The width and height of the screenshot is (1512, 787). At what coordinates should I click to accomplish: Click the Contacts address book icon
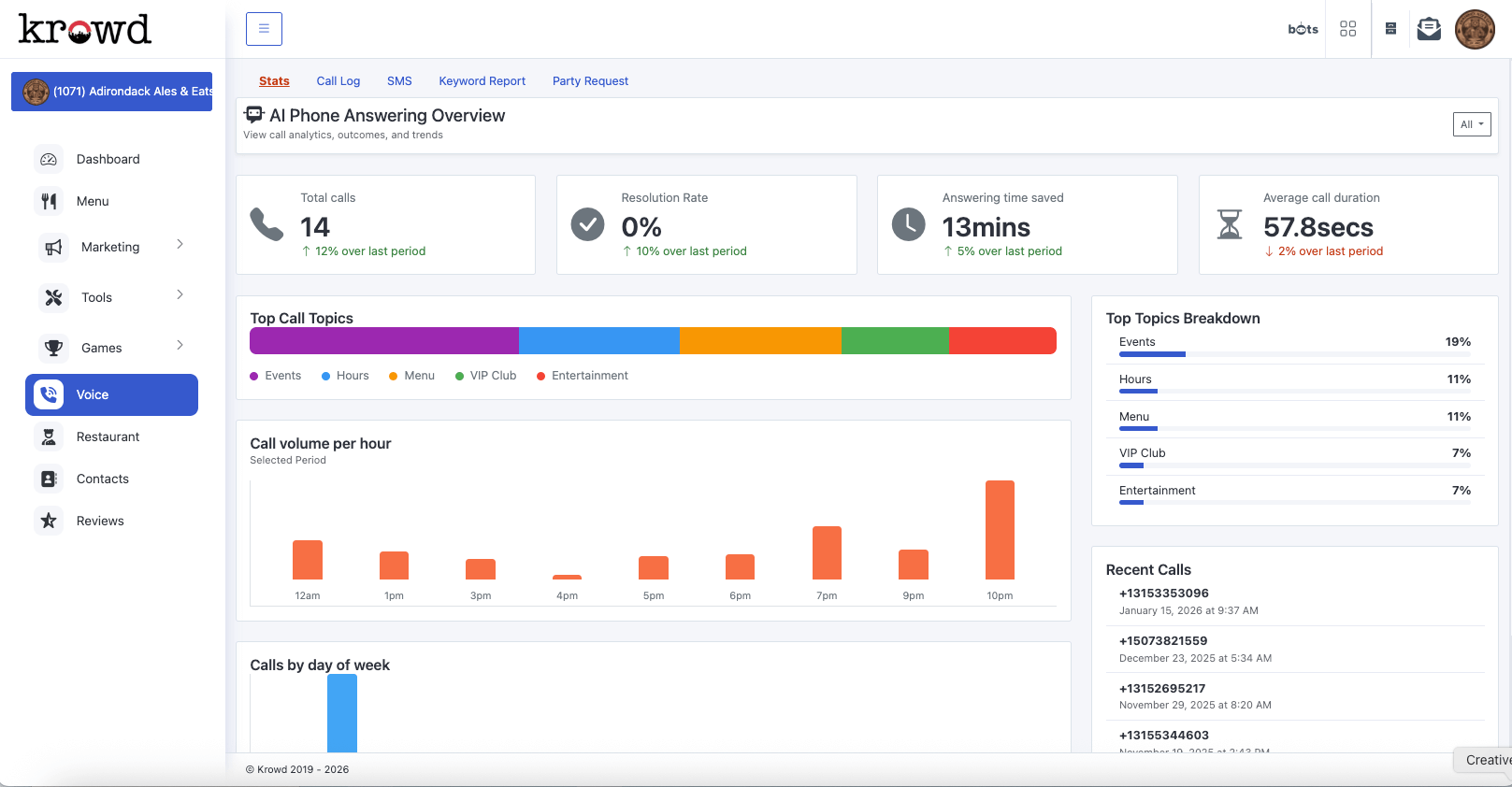(49, 479)
